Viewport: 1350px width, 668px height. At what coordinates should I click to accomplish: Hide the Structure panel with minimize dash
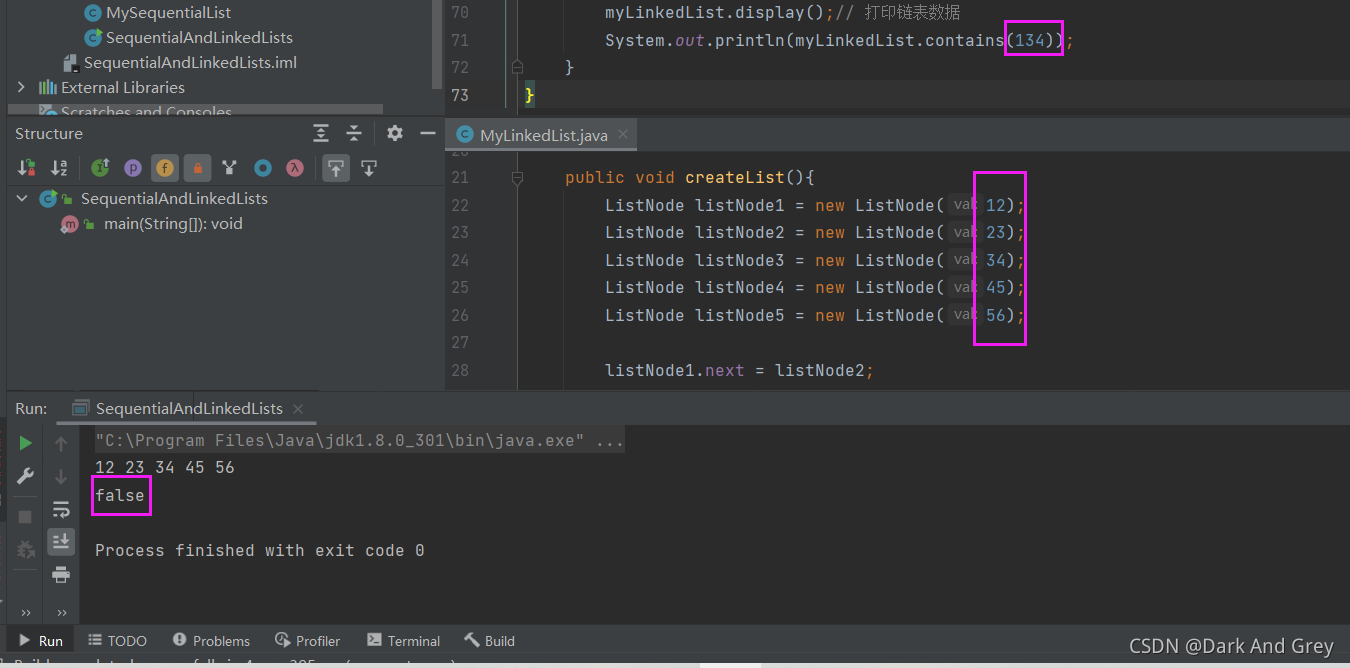tap(428, 133)
